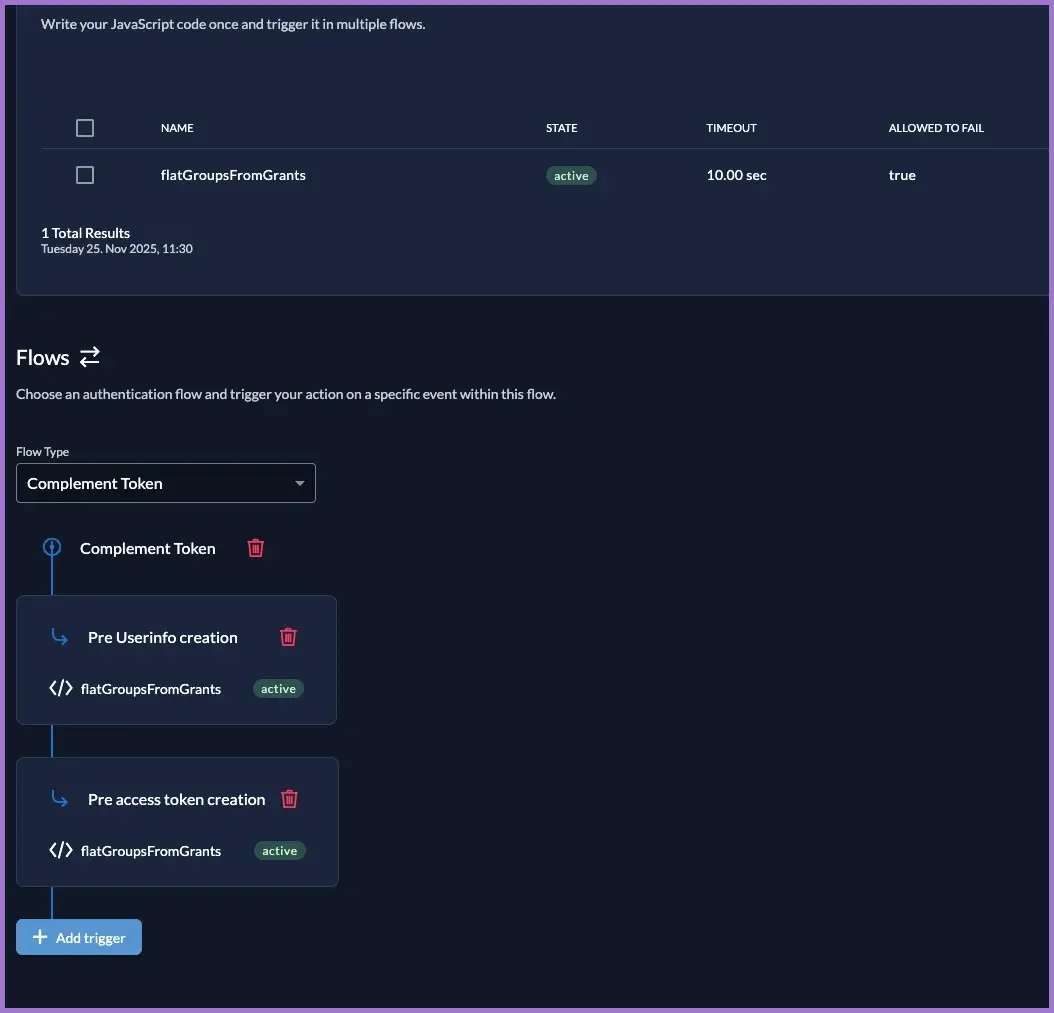The image size is (1054, 1013).
Task: Remove the Pre Userinfo creation trigger
Action: [x=288, y=637]
